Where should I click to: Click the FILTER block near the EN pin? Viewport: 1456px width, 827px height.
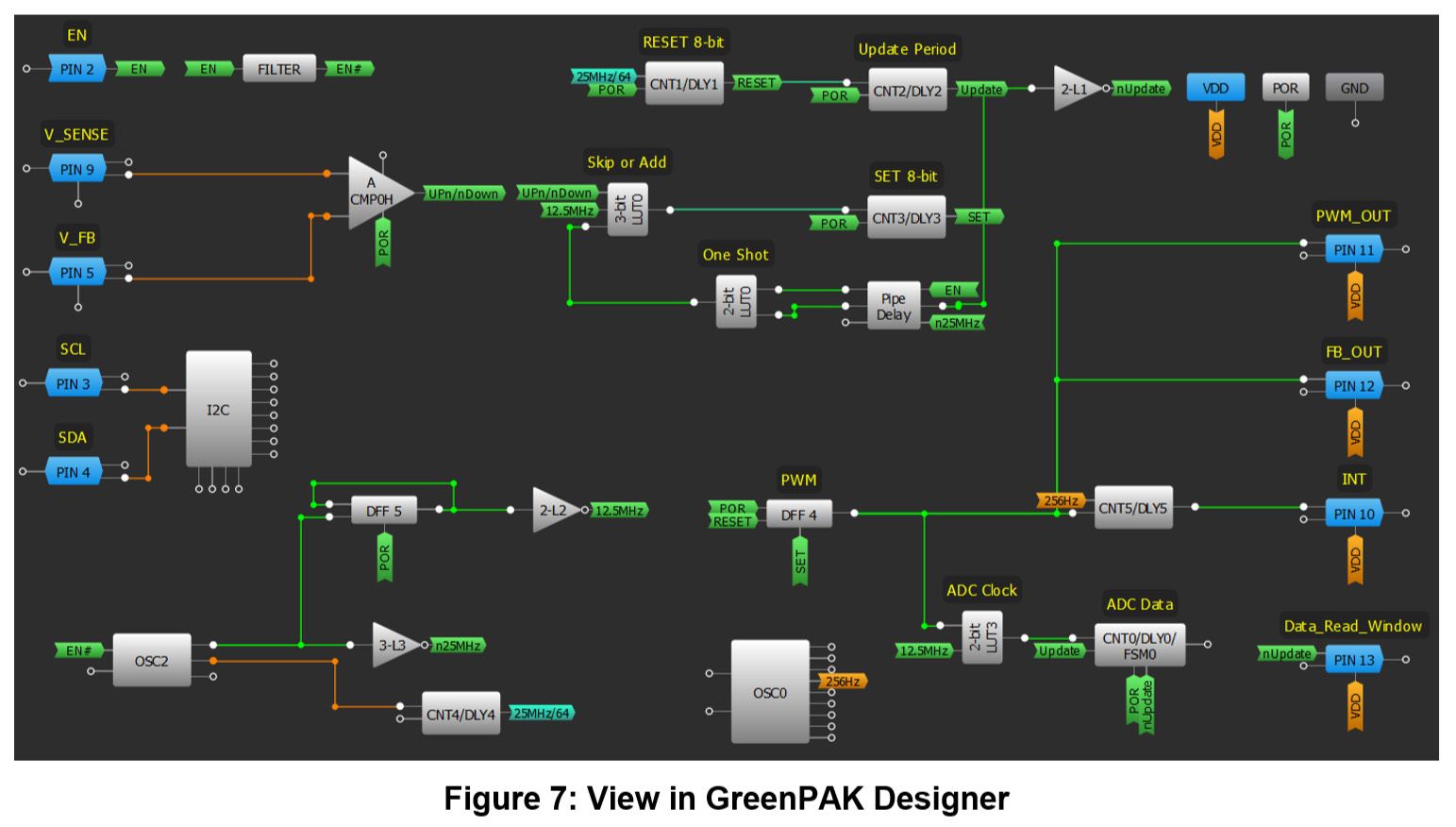(x=278, y=69)
